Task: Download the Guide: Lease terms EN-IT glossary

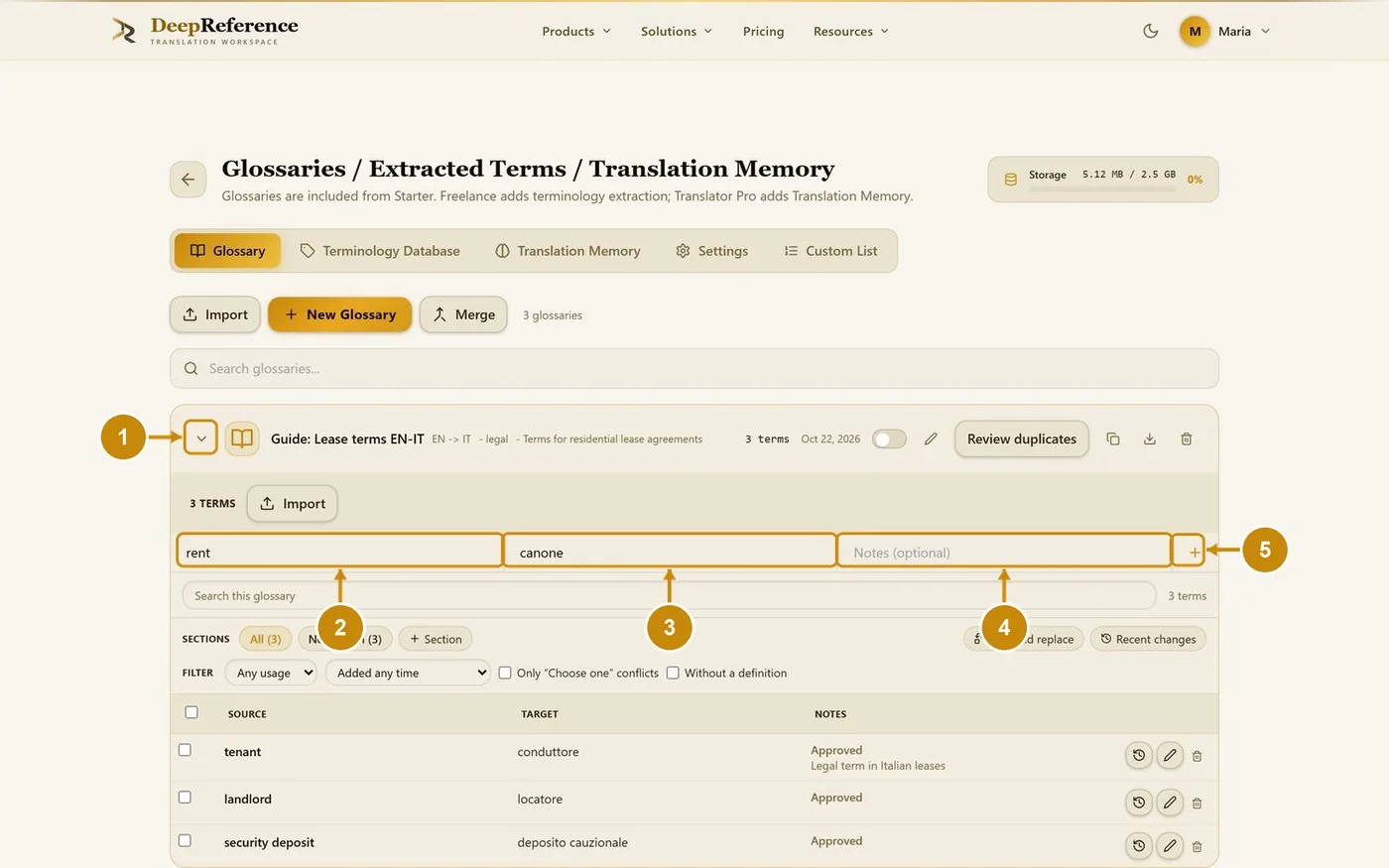Action: click(x=1150, y=438)
